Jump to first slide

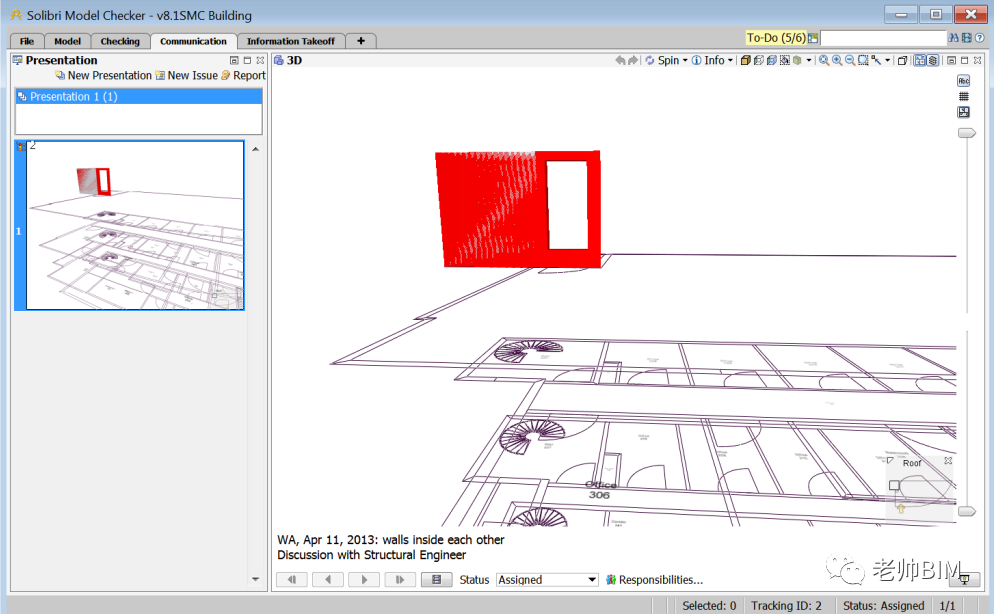tap(292, 580)
